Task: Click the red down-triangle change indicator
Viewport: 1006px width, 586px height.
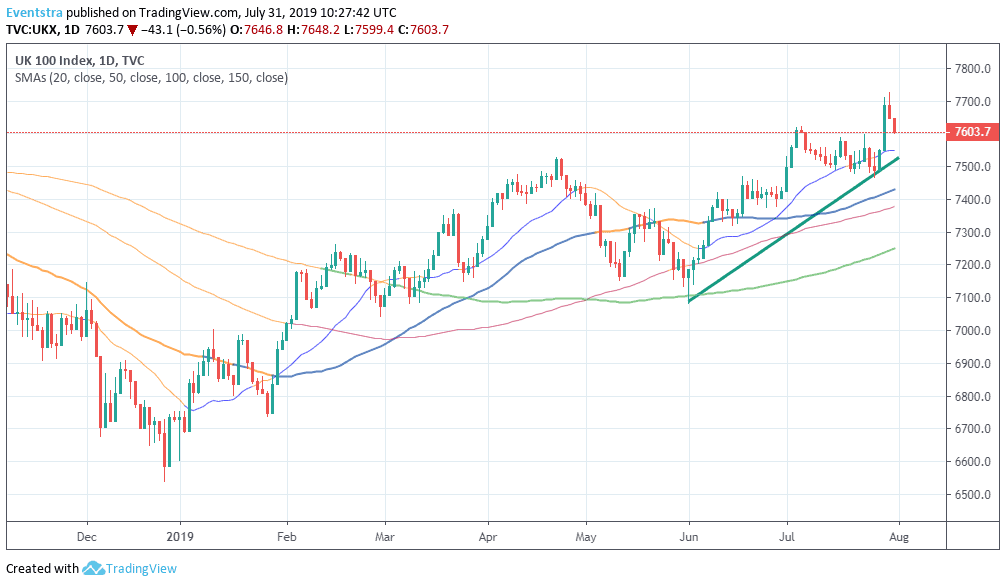Action: (132, 30)
